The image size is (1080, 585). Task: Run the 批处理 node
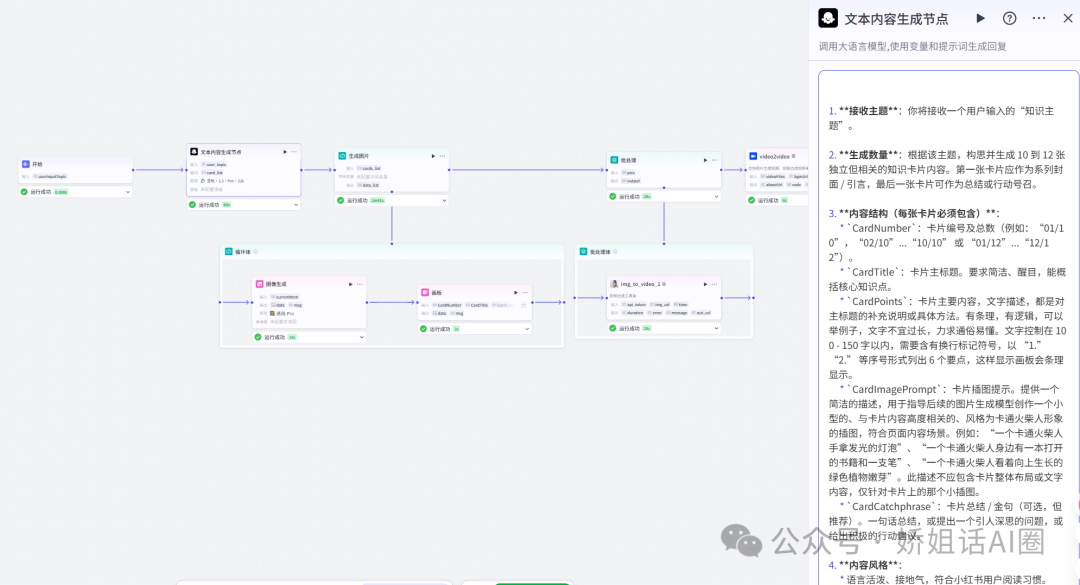(705, 160)
